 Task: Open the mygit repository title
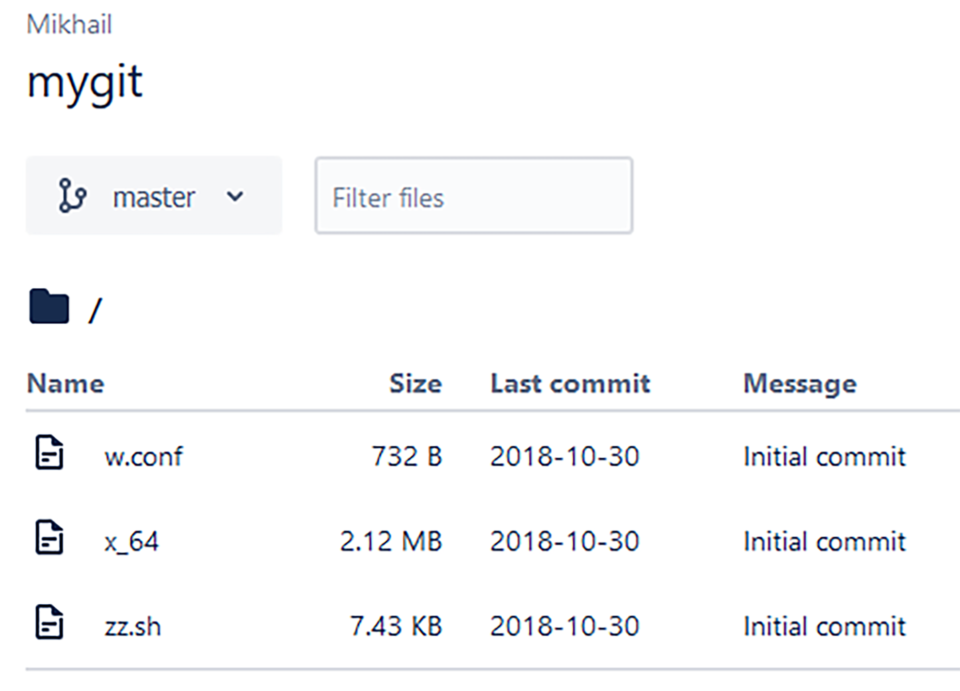point(85,80)
